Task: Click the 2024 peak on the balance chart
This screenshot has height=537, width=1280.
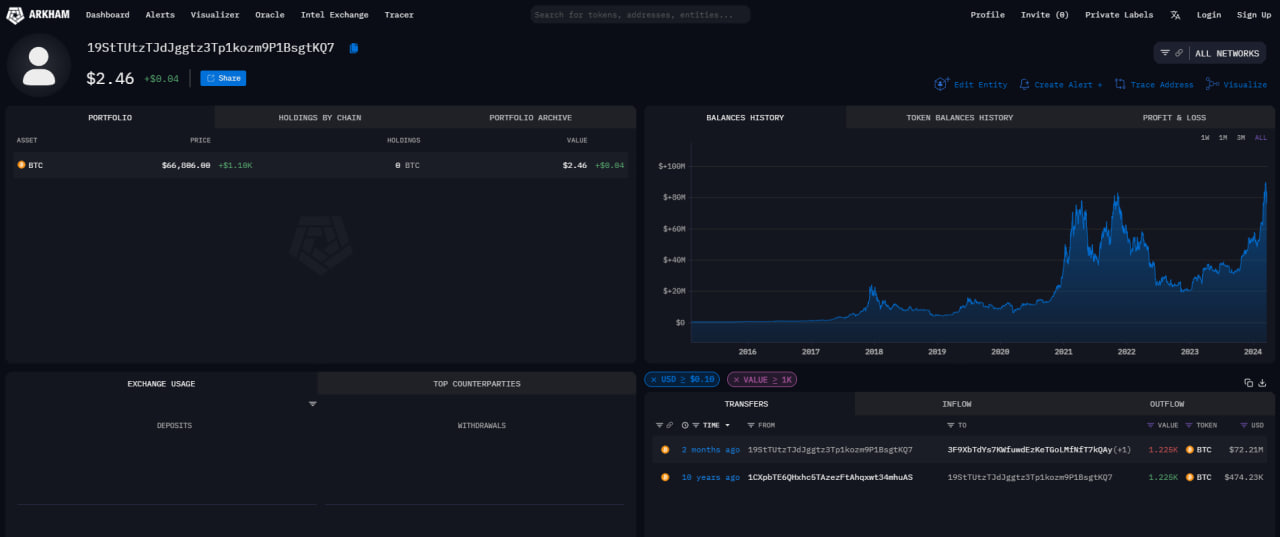Action: point(1265,184)
